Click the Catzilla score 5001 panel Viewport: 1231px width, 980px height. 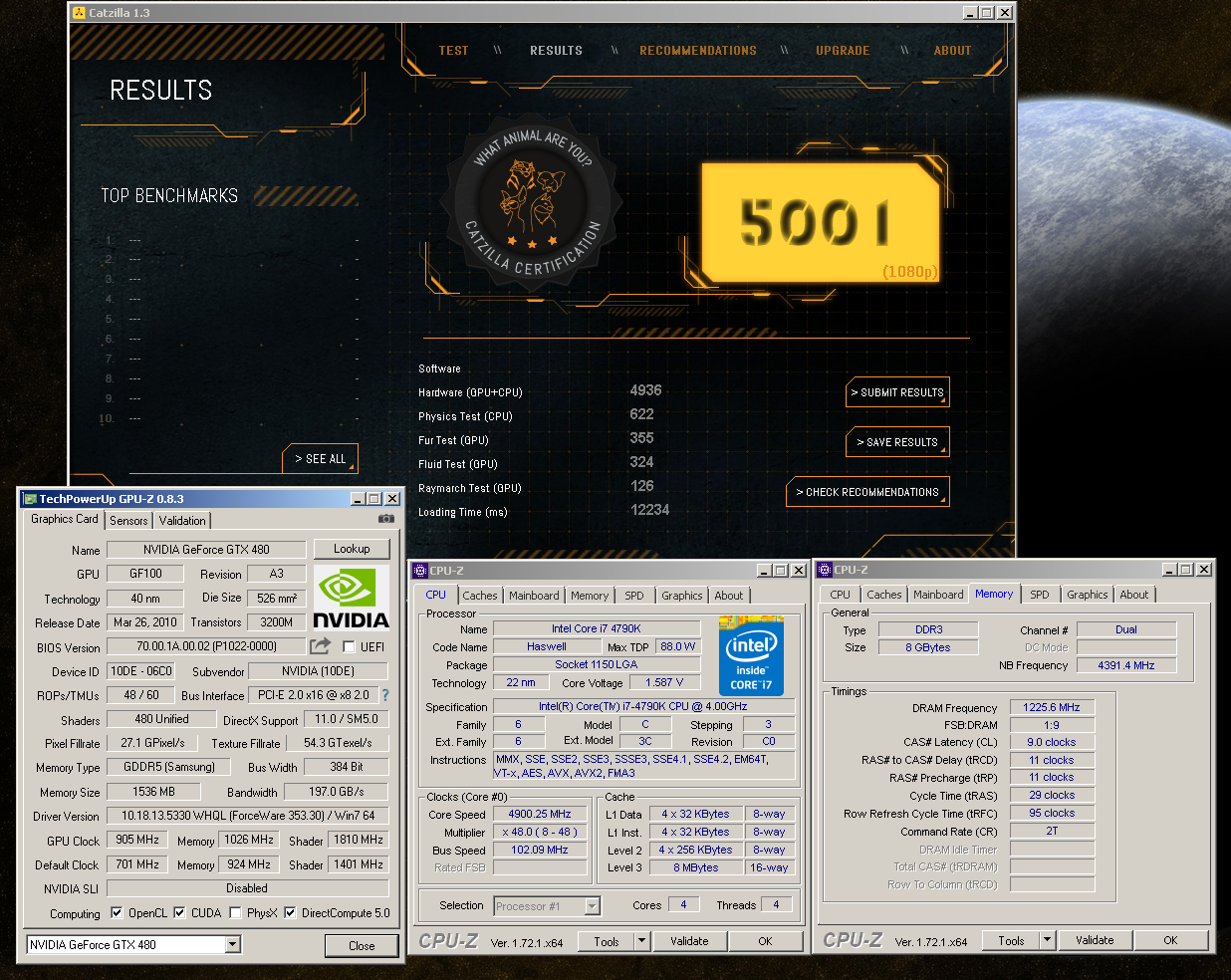pyautogui.click(x=821, y=222)
